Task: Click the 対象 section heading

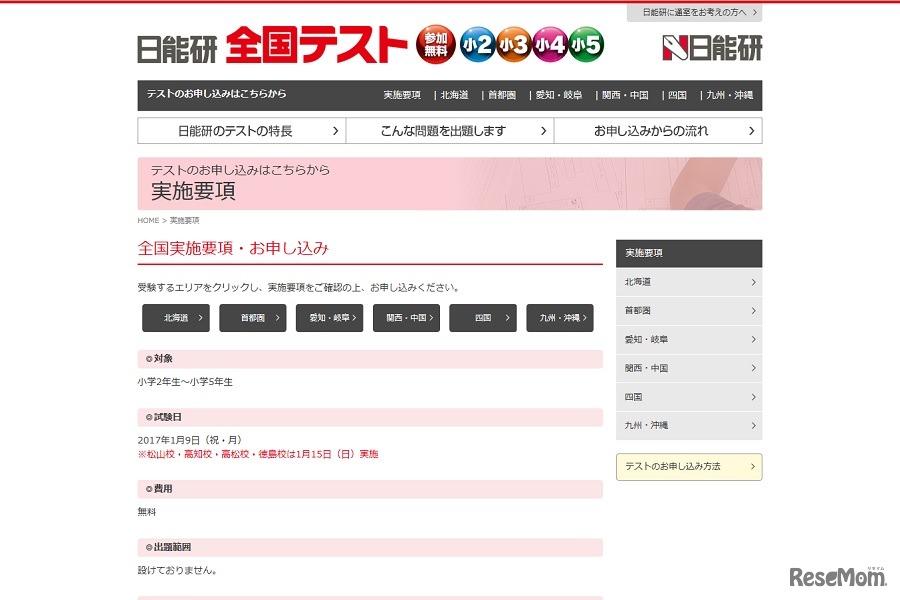Action: click(x=370, y=359)
